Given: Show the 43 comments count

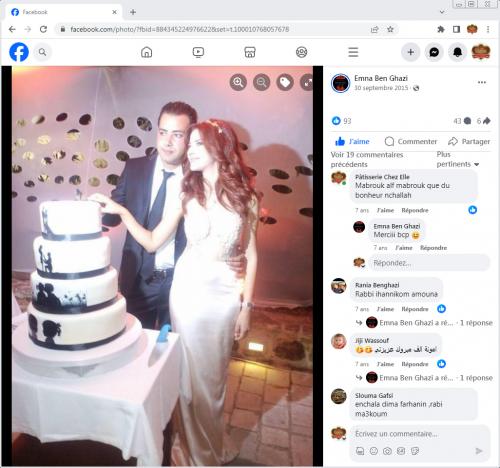Looking at the screenshot, I should (462, 121).
